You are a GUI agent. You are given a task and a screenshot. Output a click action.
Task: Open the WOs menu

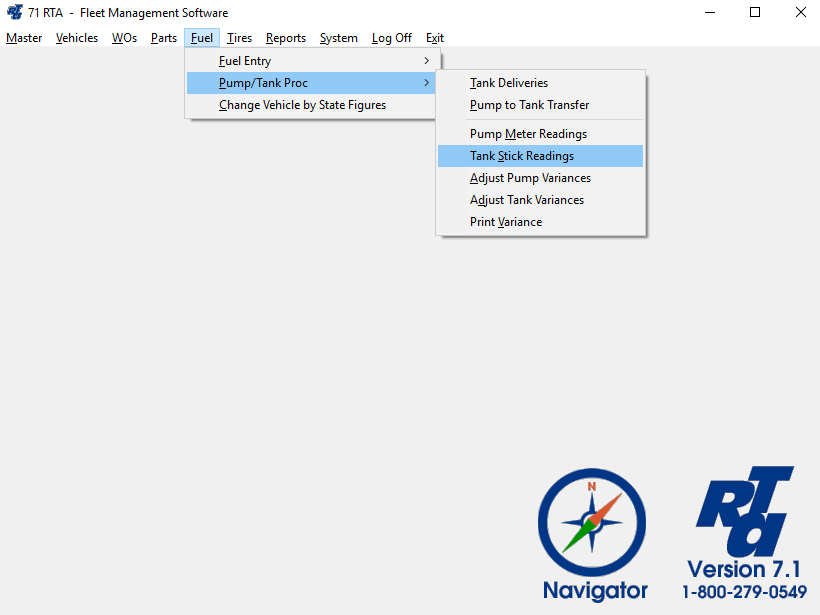point(124,38)
